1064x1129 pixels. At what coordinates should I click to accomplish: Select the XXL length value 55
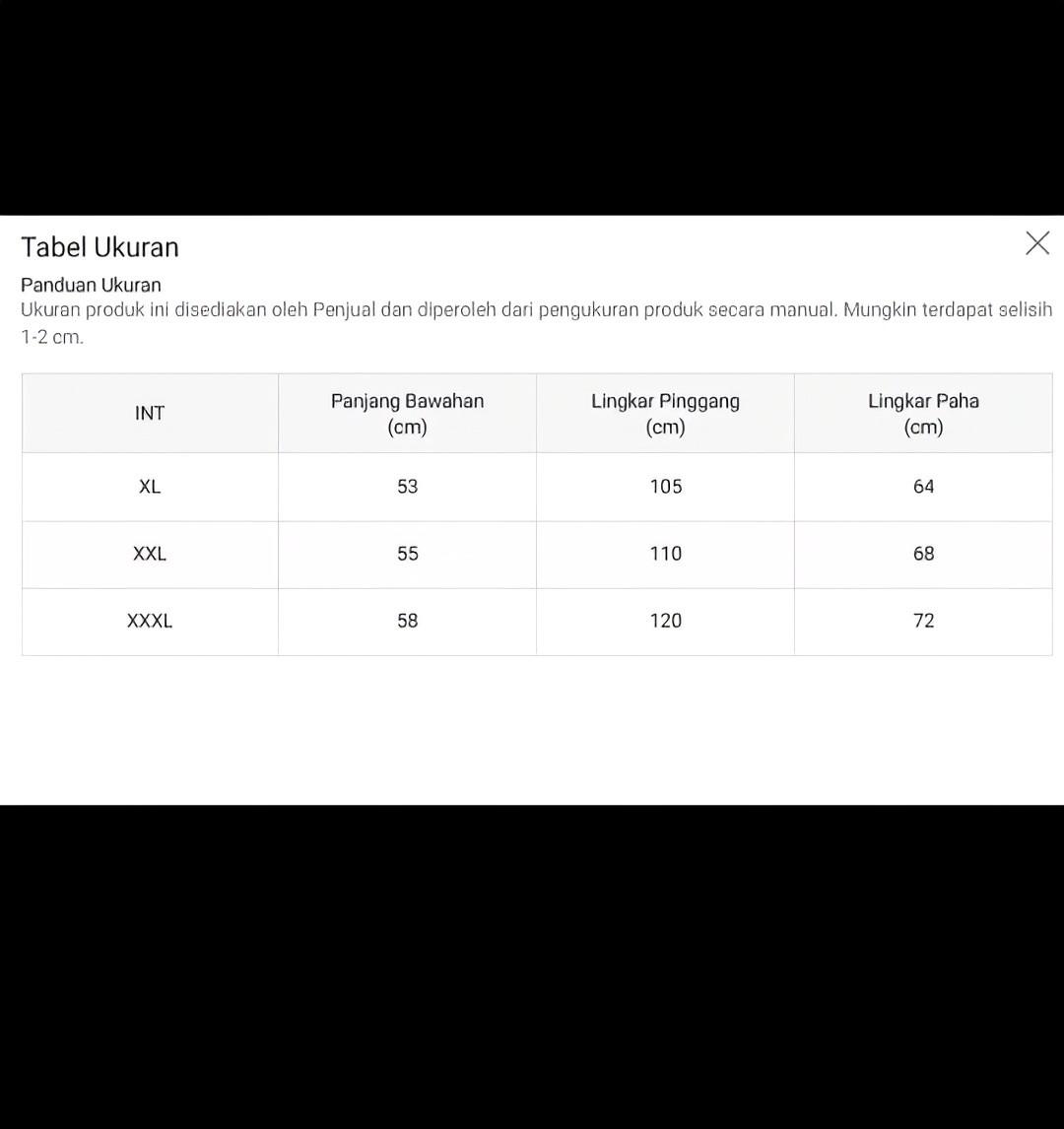pyautogui.click(x=407, y=554)
